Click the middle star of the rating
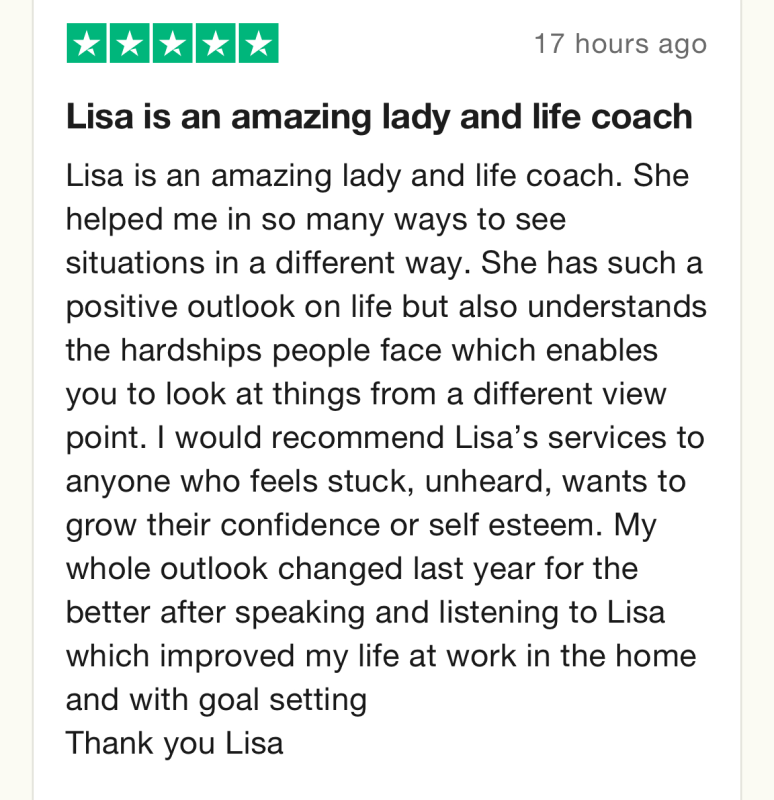The height and width of the screenshot is (800, 774). (x=173, y=43)
